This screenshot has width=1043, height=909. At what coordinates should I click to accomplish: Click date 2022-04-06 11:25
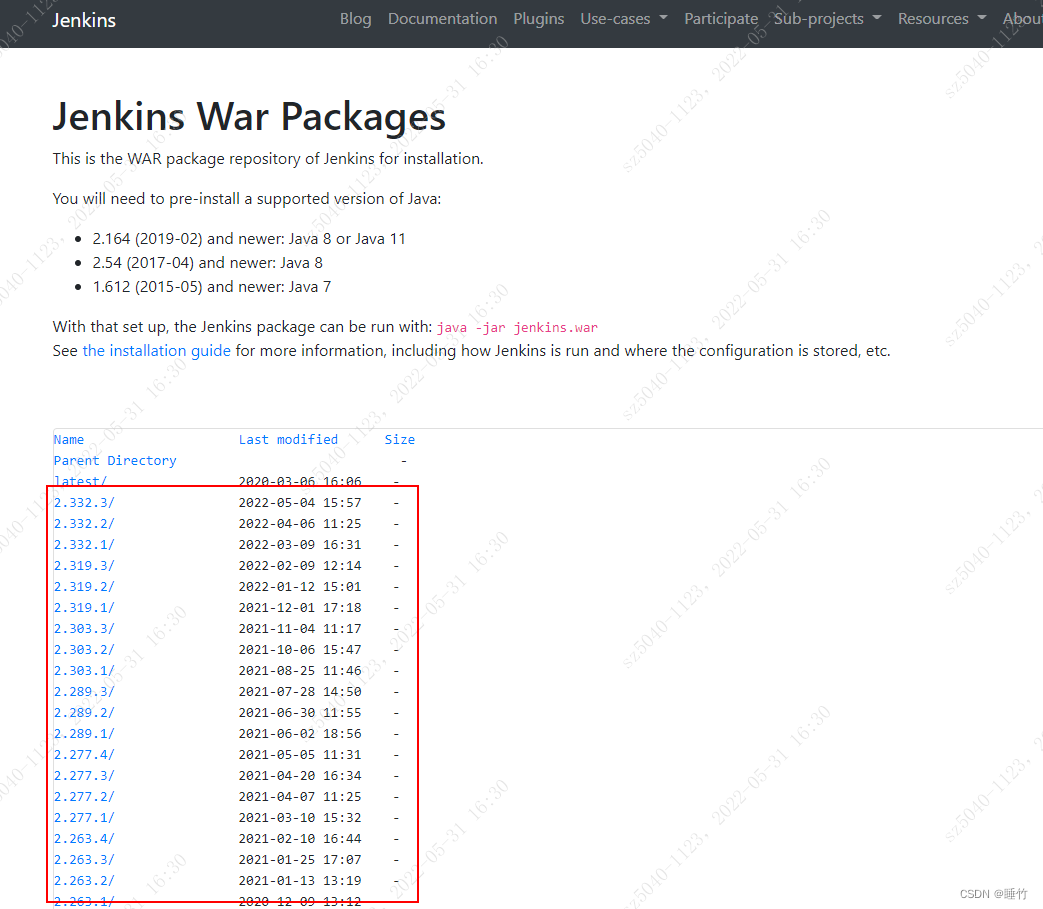300,524
